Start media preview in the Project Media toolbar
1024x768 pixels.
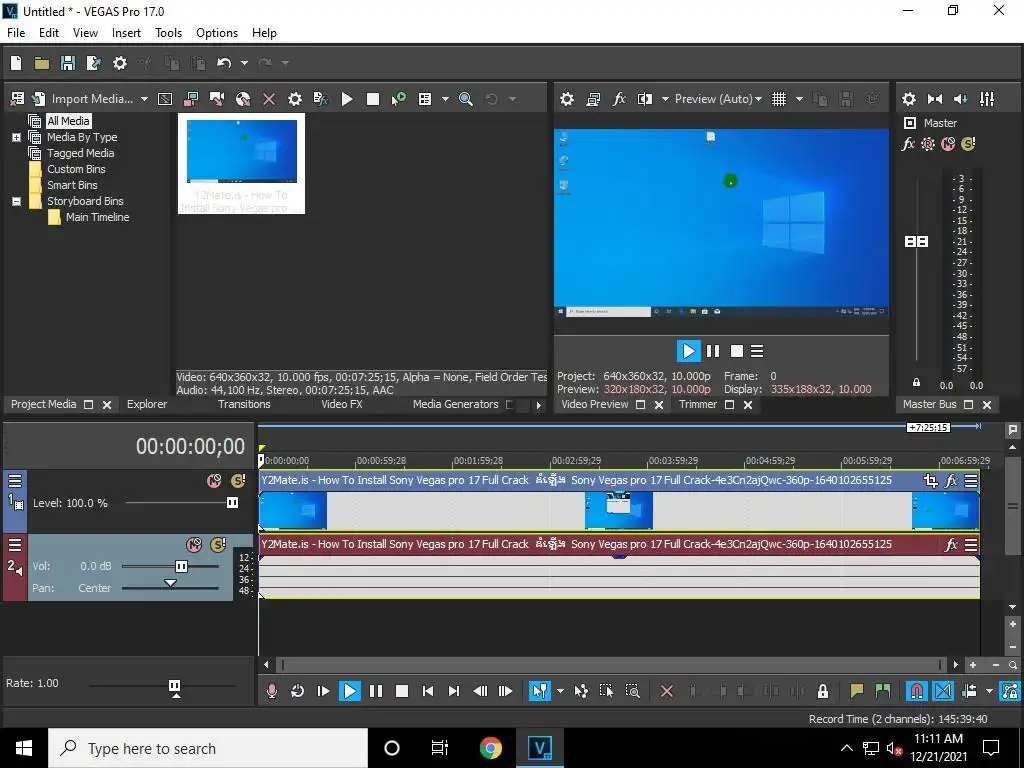(x=347, y=99)
